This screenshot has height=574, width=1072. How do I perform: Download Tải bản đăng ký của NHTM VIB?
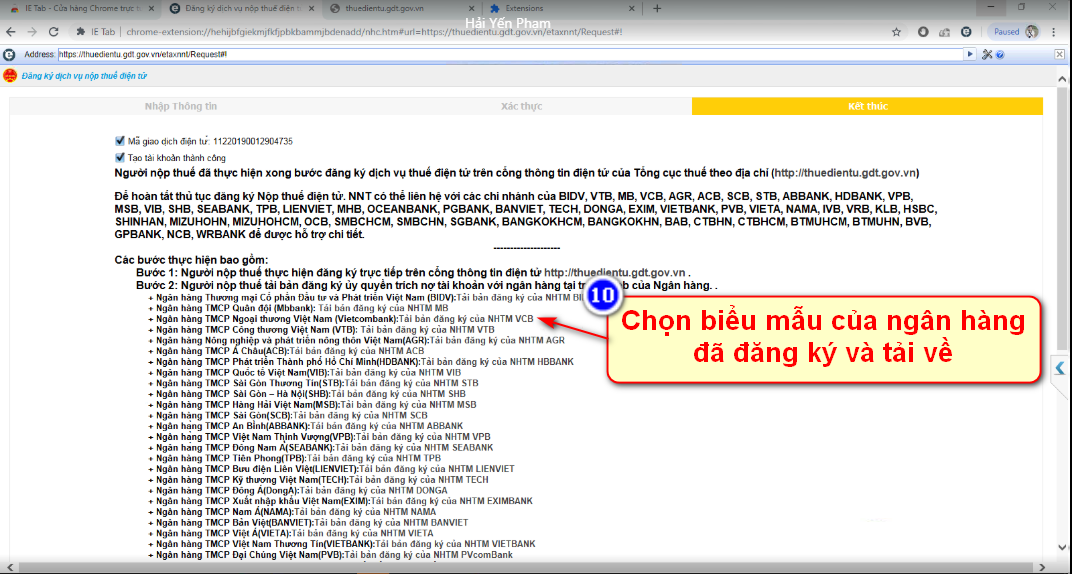395,372
